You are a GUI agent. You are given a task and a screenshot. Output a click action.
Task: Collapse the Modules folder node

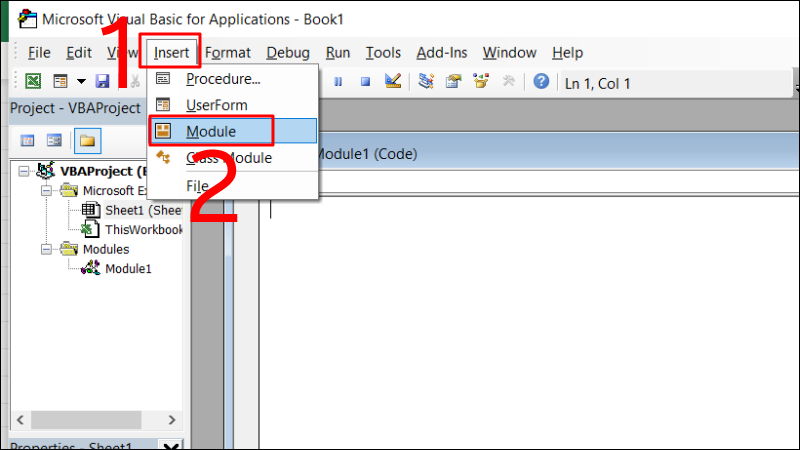46,249
